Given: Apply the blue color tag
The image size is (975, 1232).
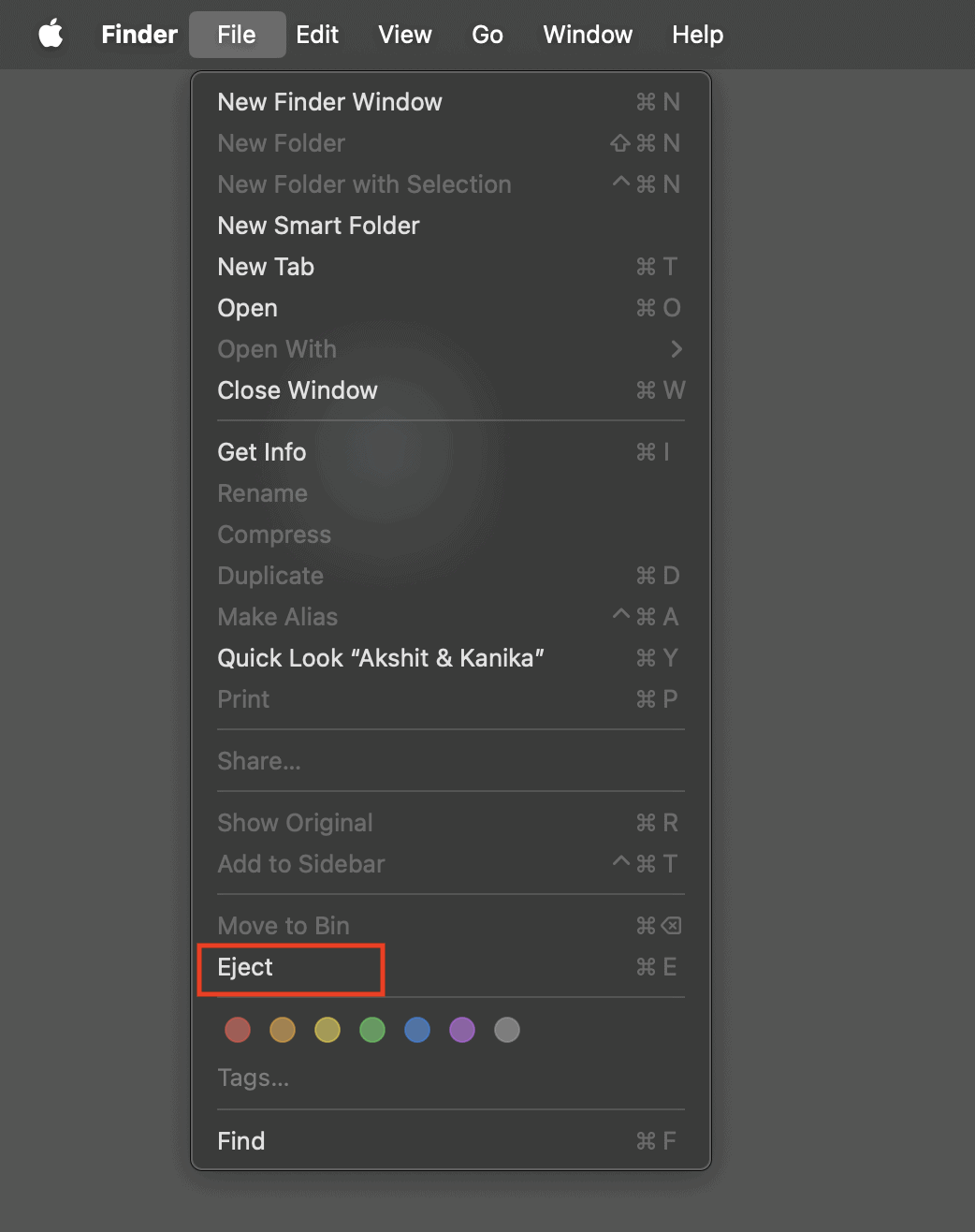Looking at the screenshot, I should tap(417, 1030).
